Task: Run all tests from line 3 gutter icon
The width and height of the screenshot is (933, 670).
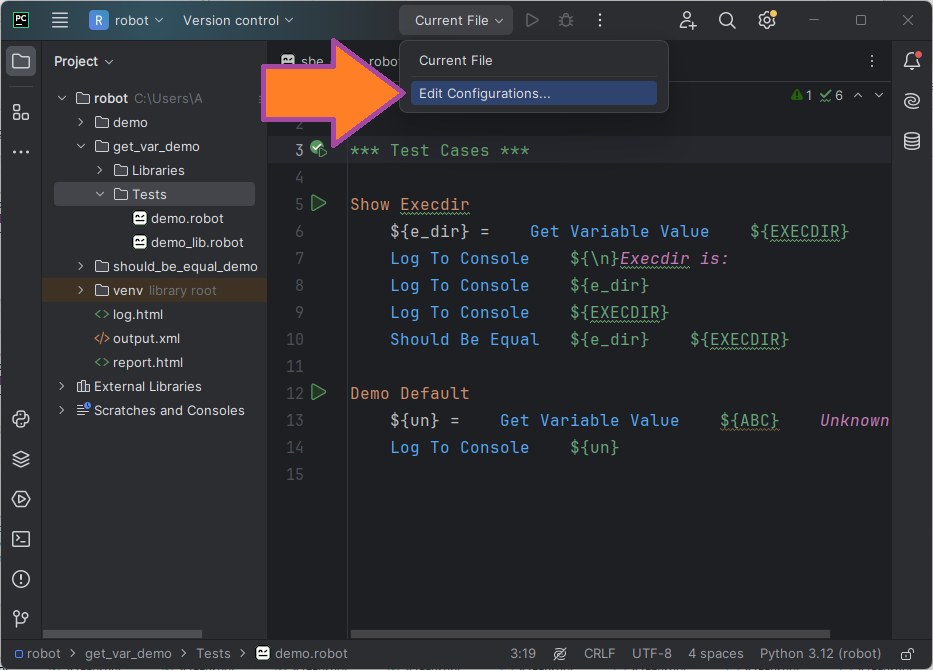Action: coord(319,149)
